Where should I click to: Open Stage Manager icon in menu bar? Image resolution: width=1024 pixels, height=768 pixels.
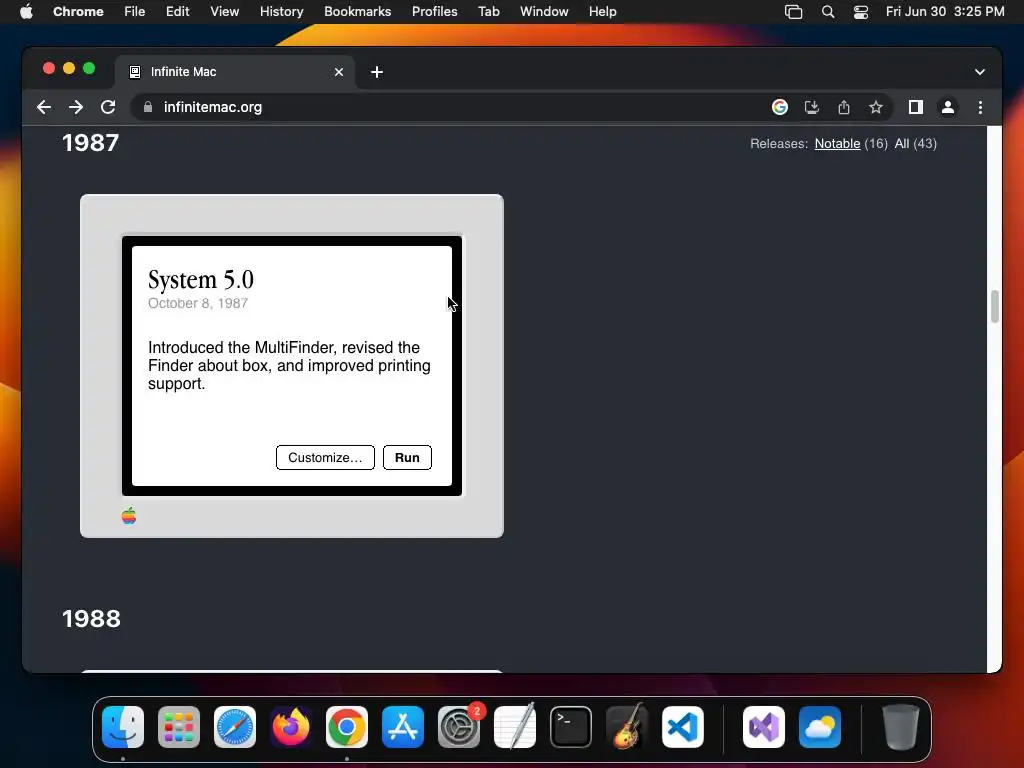click(793, 12)
